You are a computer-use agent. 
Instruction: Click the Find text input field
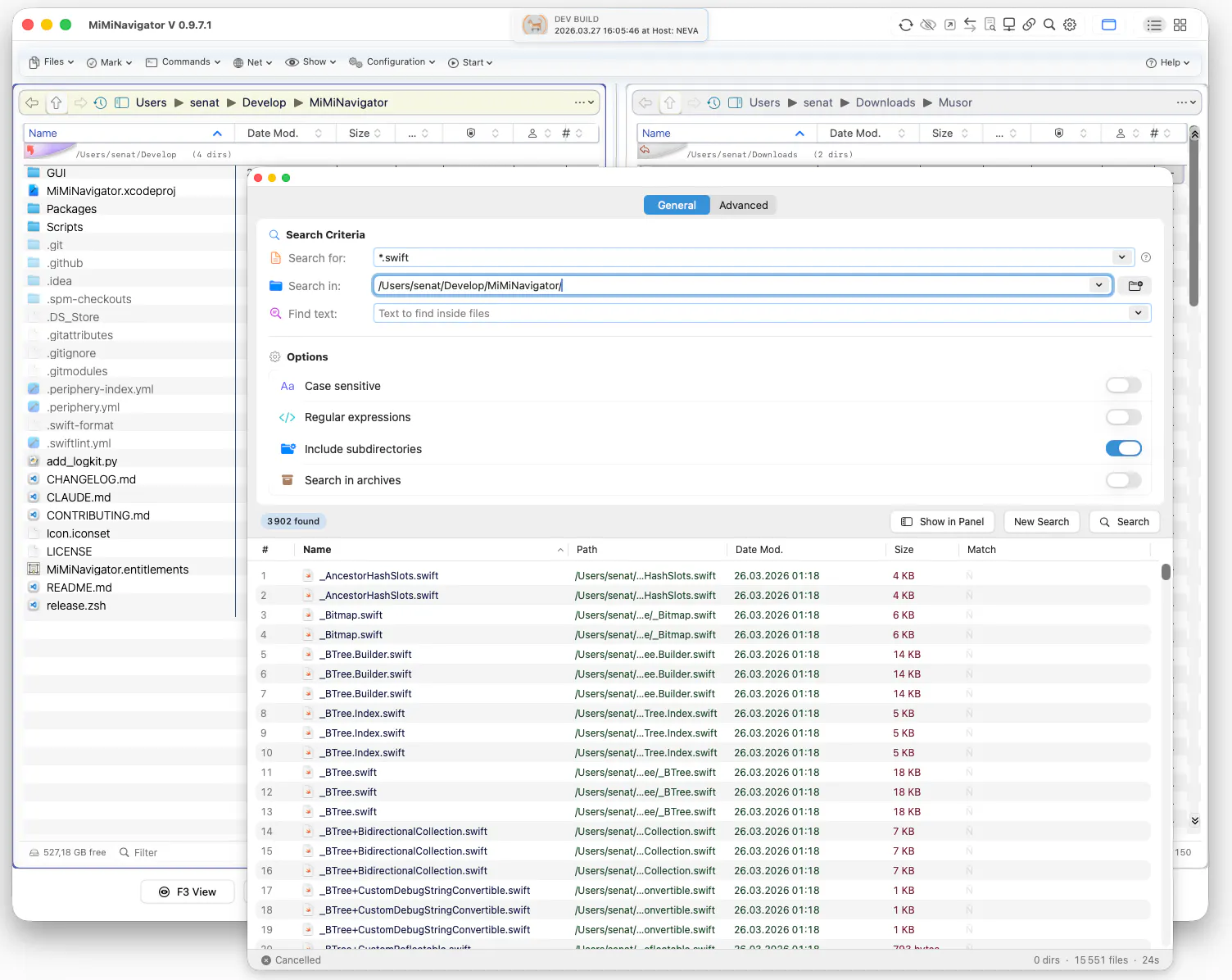(x=750, y=313)
